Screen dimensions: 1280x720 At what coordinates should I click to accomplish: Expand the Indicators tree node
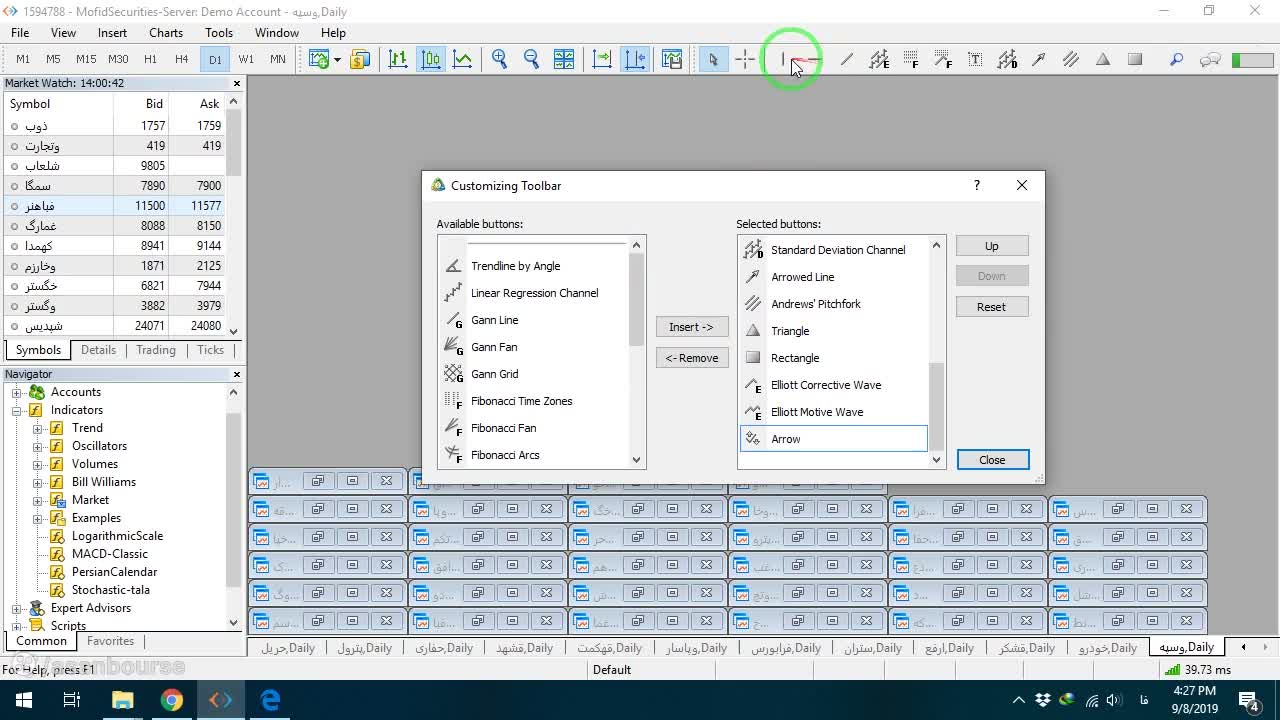point(17,410)
